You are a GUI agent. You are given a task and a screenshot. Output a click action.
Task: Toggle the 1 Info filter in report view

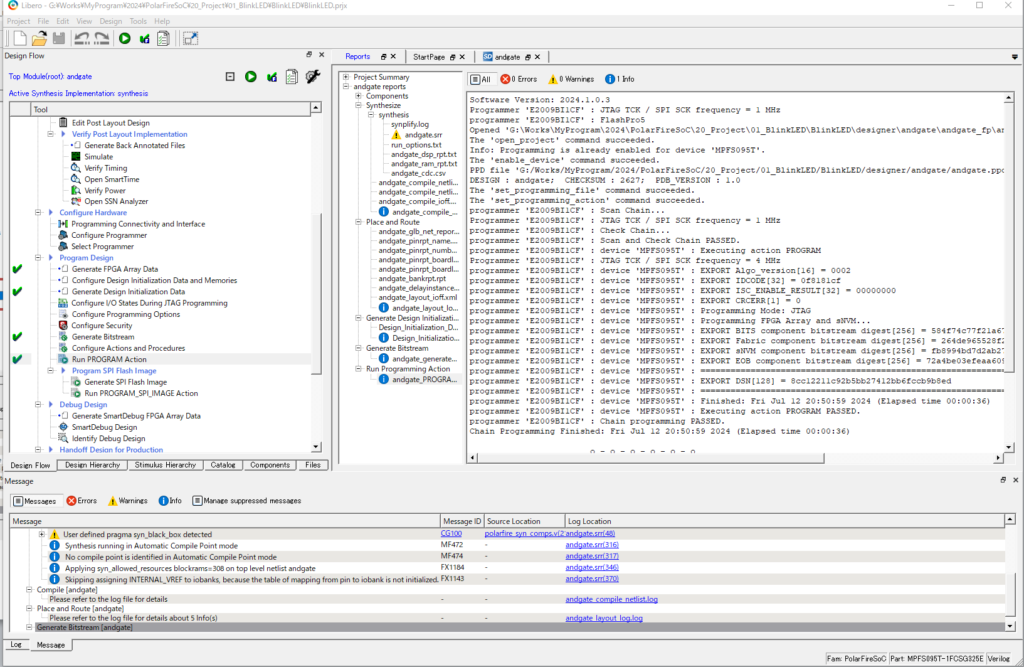coord(618,79)
